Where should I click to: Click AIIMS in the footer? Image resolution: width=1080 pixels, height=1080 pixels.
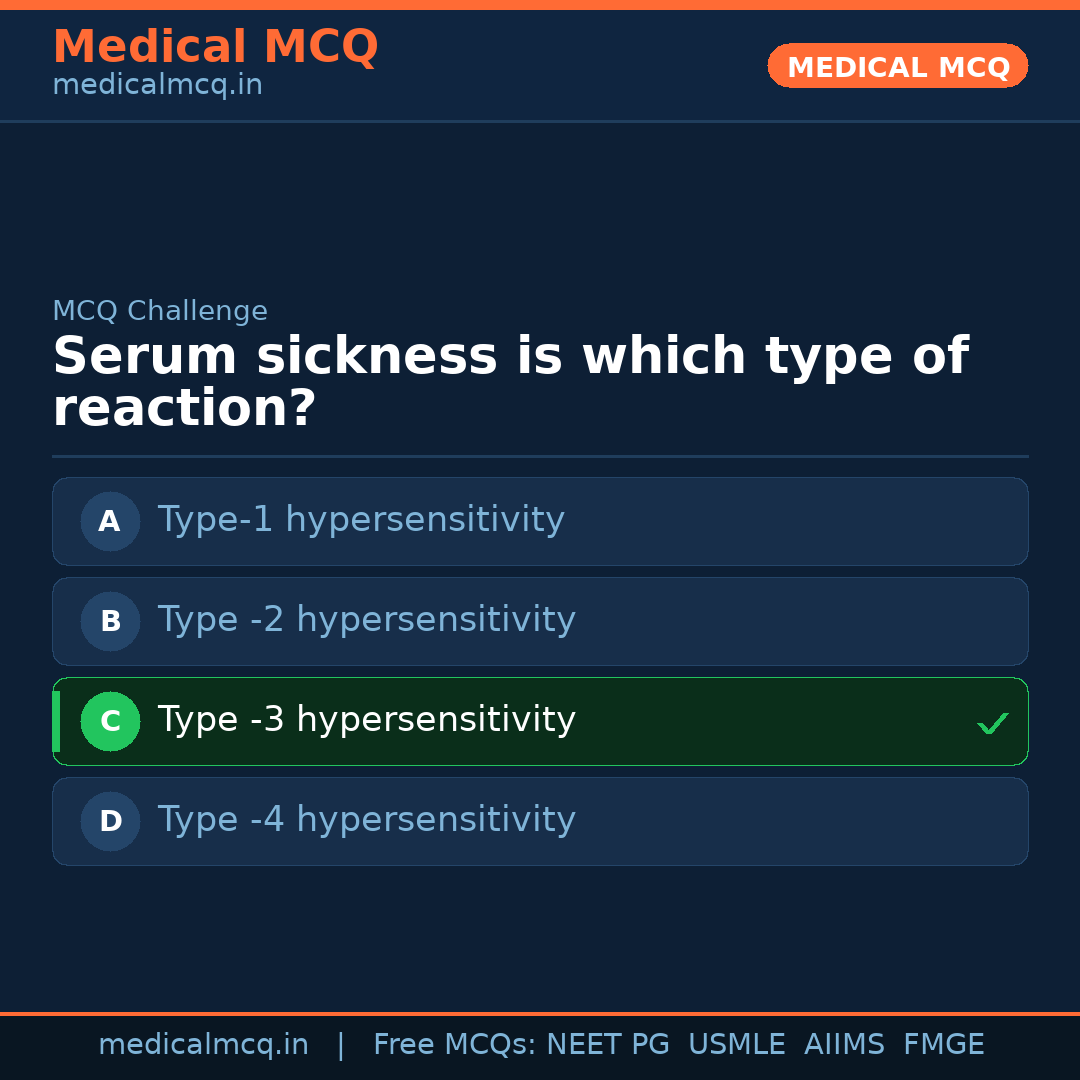(x=844, y=1045)
